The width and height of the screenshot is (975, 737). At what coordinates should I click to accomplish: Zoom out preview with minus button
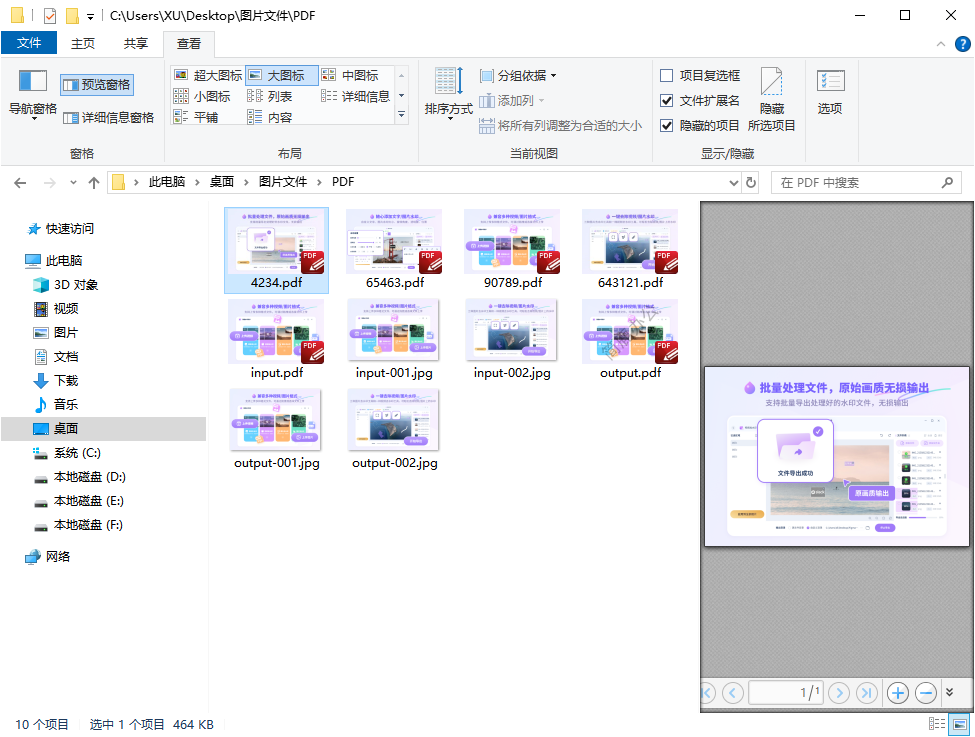pos(926,693)
